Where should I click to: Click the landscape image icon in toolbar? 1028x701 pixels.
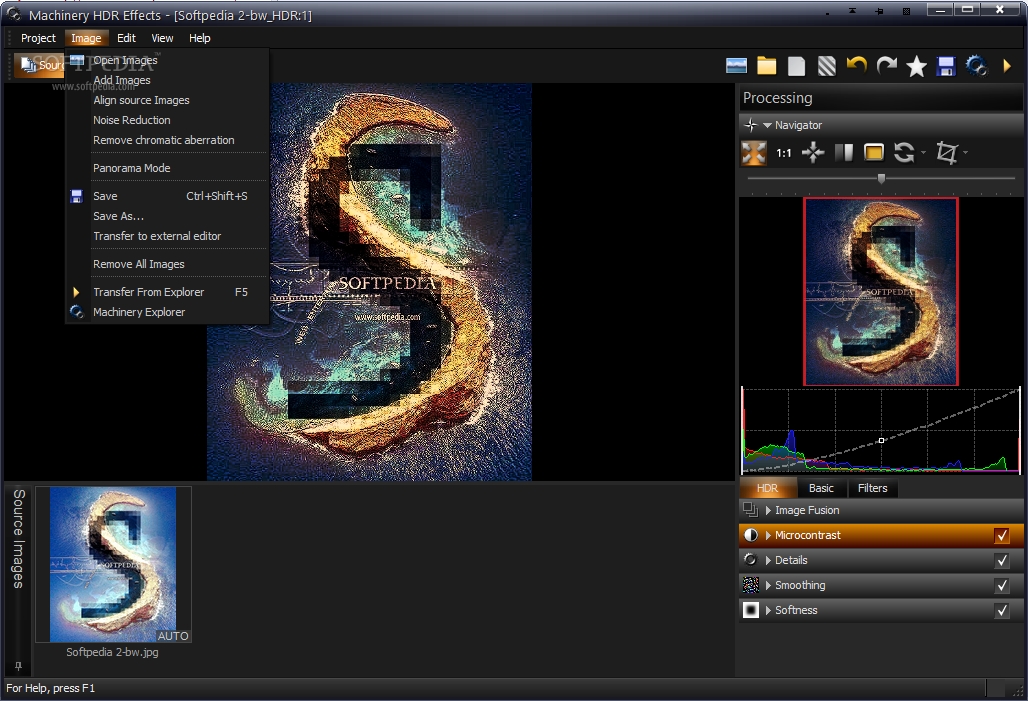(x=736, y=66)
